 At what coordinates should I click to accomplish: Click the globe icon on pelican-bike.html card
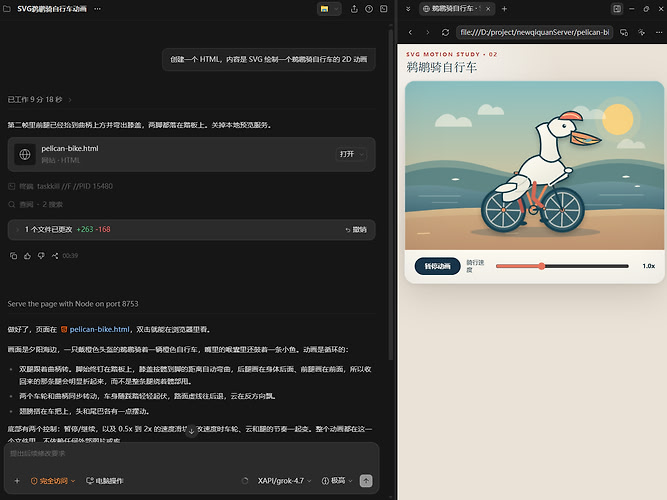[25, 154]
